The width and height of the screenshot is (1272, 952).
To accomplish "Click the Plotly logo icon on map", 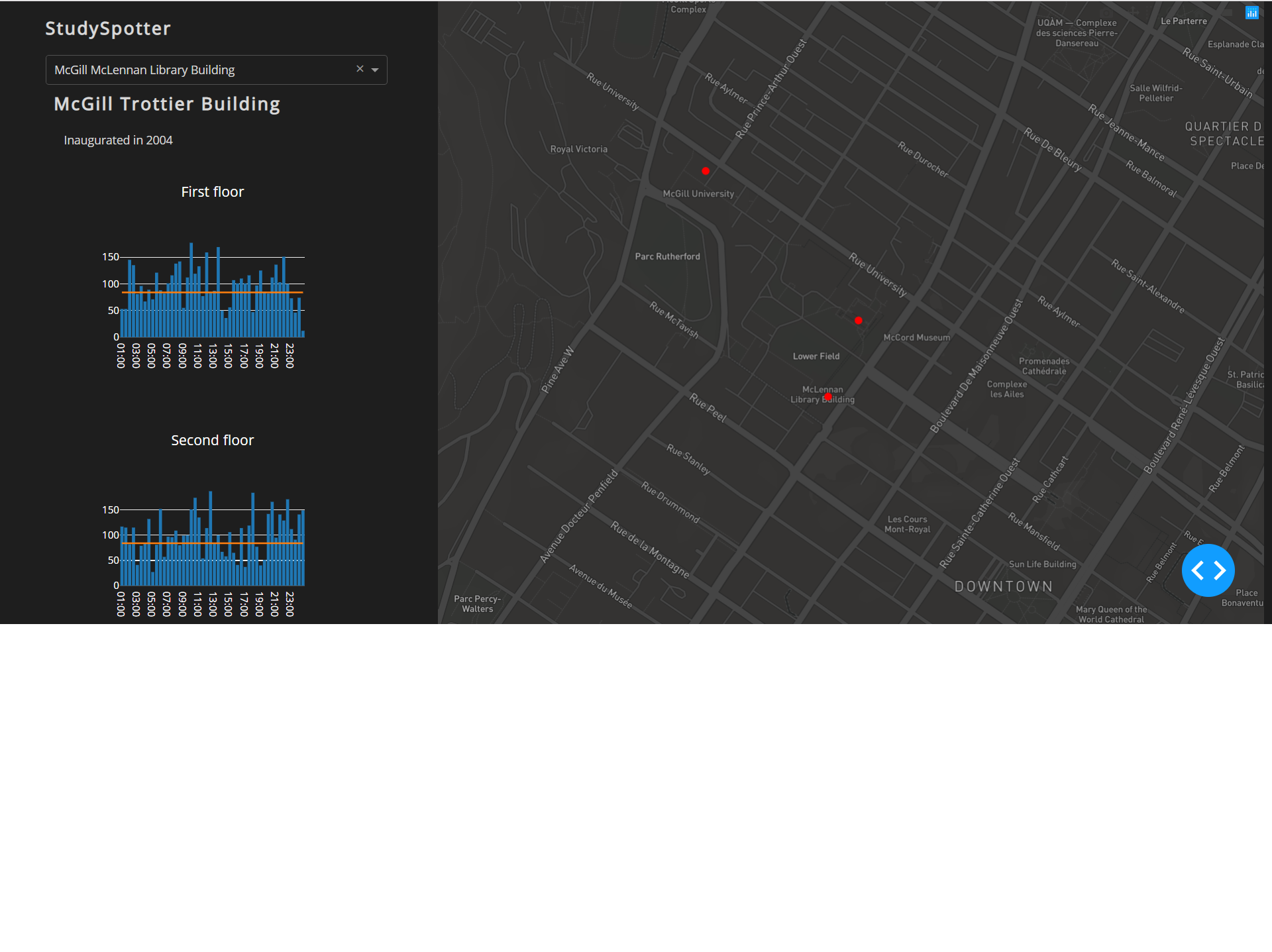I will point(1251,13).
